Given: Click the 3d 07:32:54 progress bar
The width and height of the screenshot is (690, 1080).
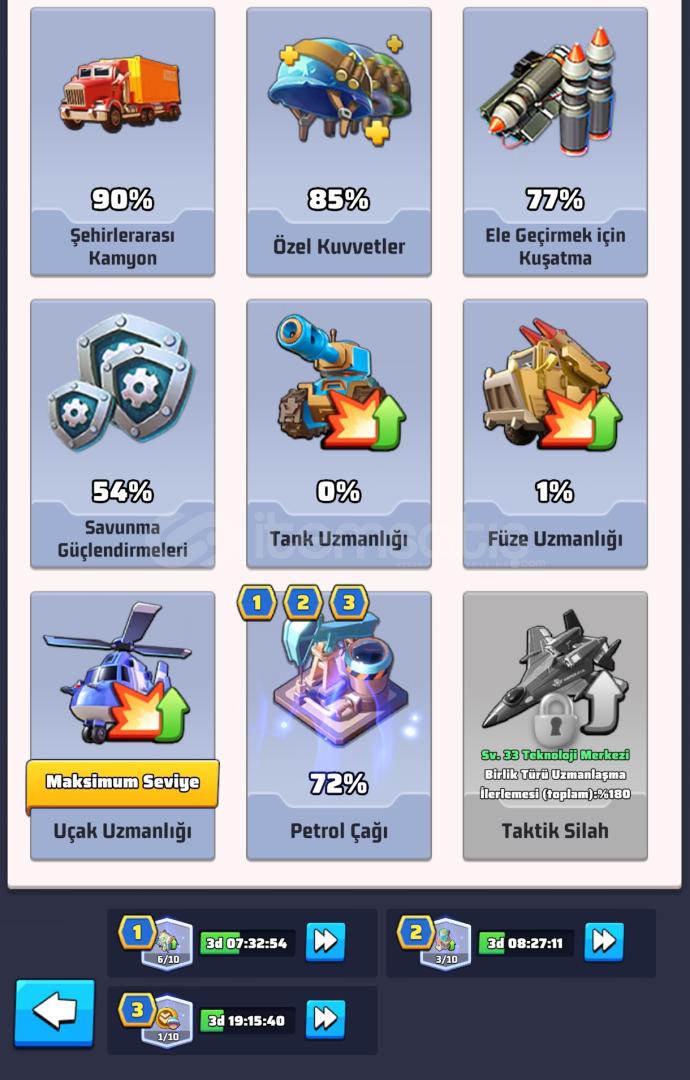Looking at the screenshot, I should (247, 943).
